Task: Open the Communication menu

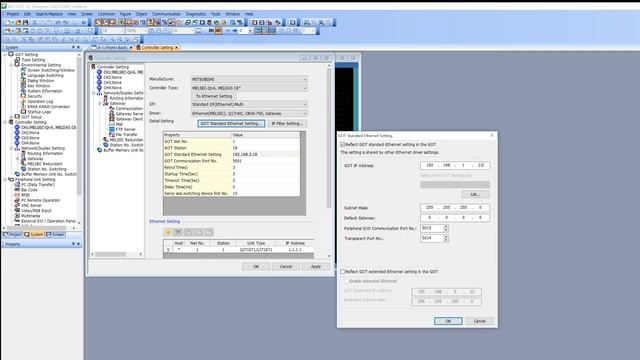Action: tap(167, 14)
